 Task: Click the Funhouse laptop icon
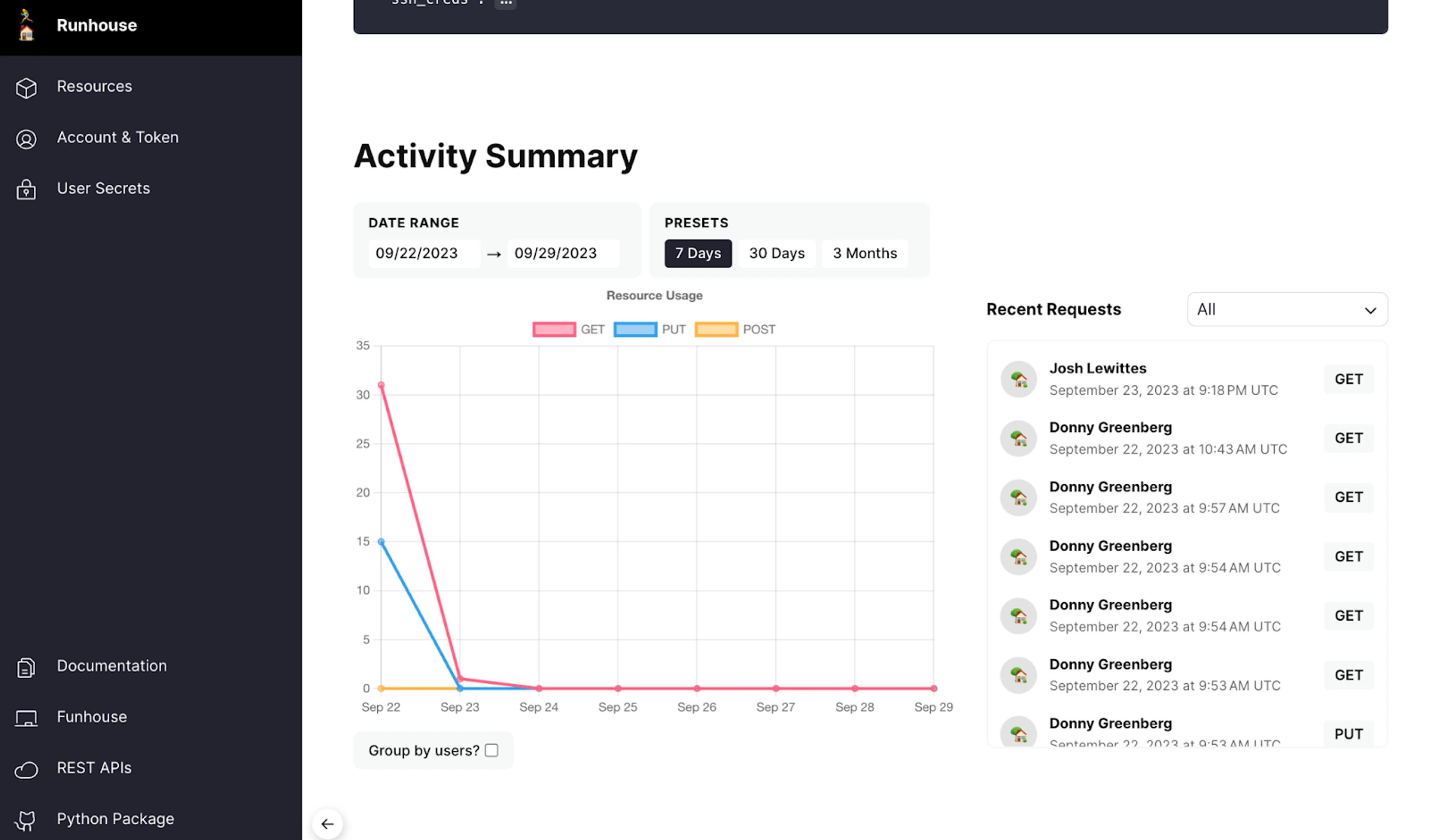tap(26, 718)
